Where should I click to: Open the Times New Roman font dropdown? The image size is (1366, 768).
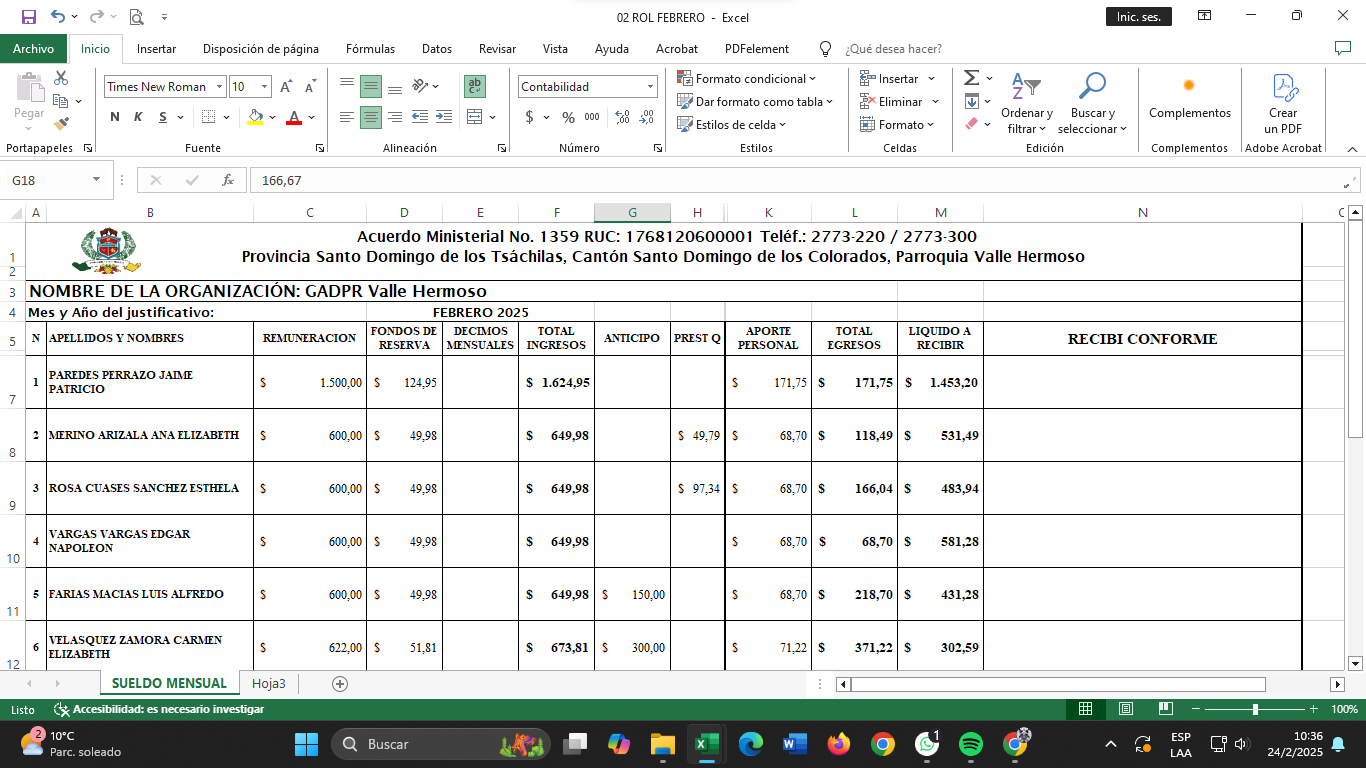coord(166,87)
